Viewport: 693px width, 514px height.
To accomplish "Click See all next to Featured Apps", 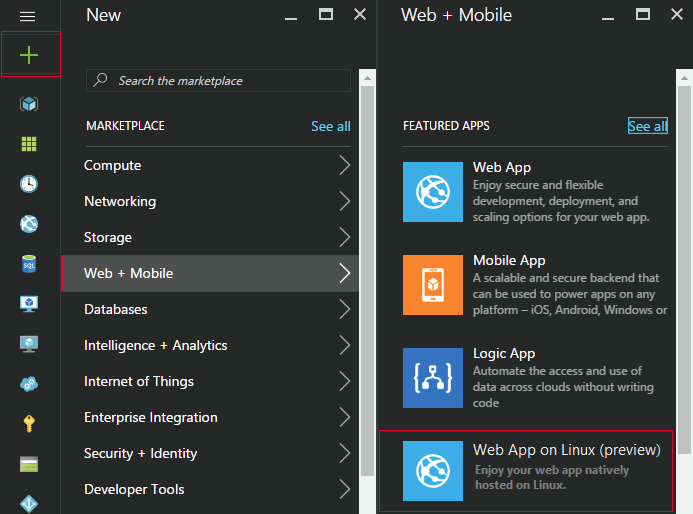I will point(647,126).
